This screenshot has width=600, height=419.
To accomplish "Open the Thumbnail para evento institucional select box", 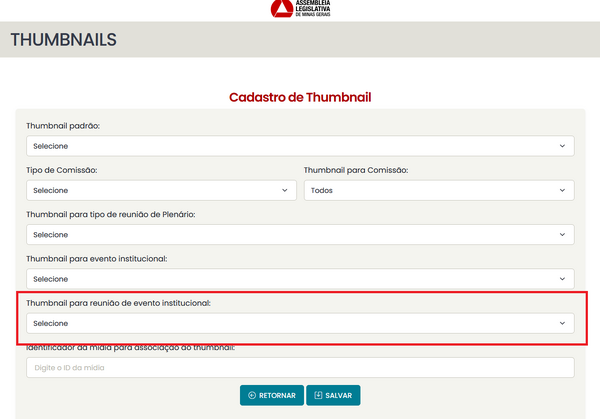I will (x=300, y=278).
